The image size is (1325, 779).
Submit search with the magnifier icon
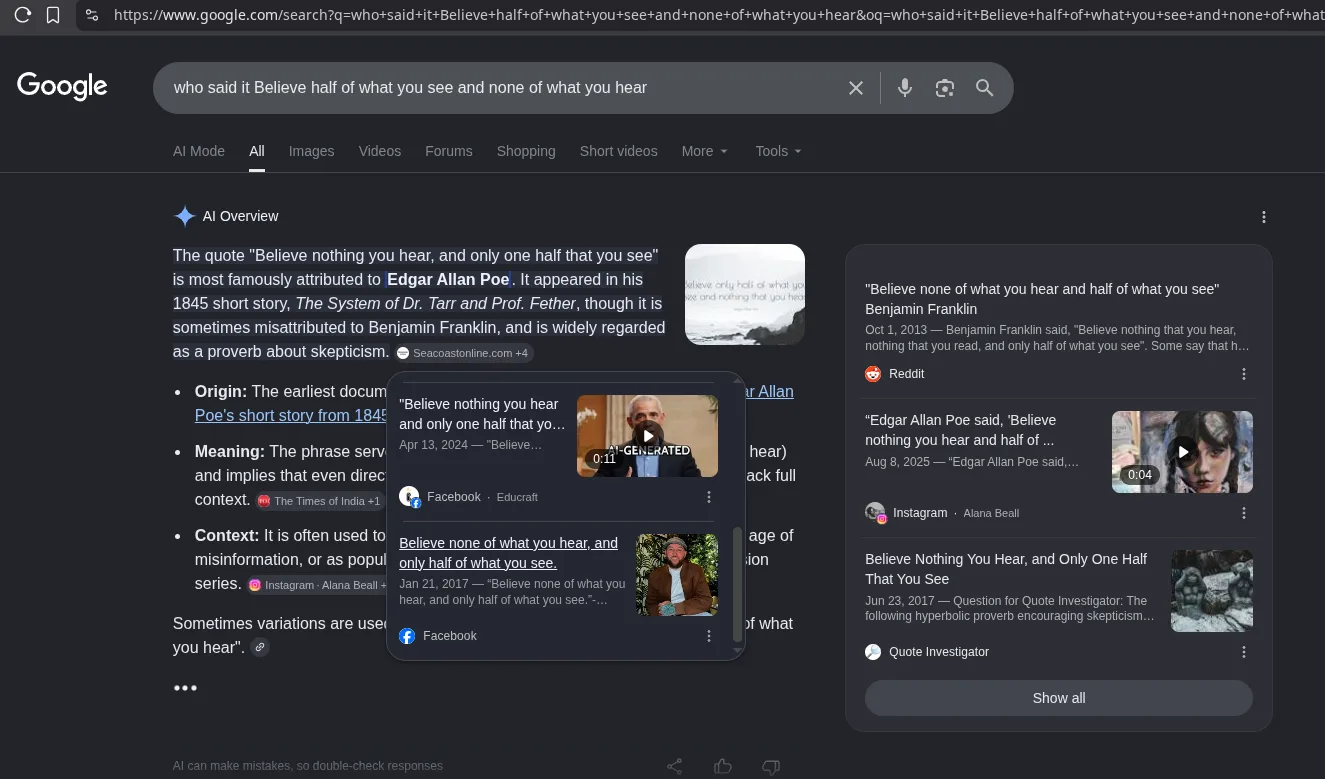(x=985, y=88)
